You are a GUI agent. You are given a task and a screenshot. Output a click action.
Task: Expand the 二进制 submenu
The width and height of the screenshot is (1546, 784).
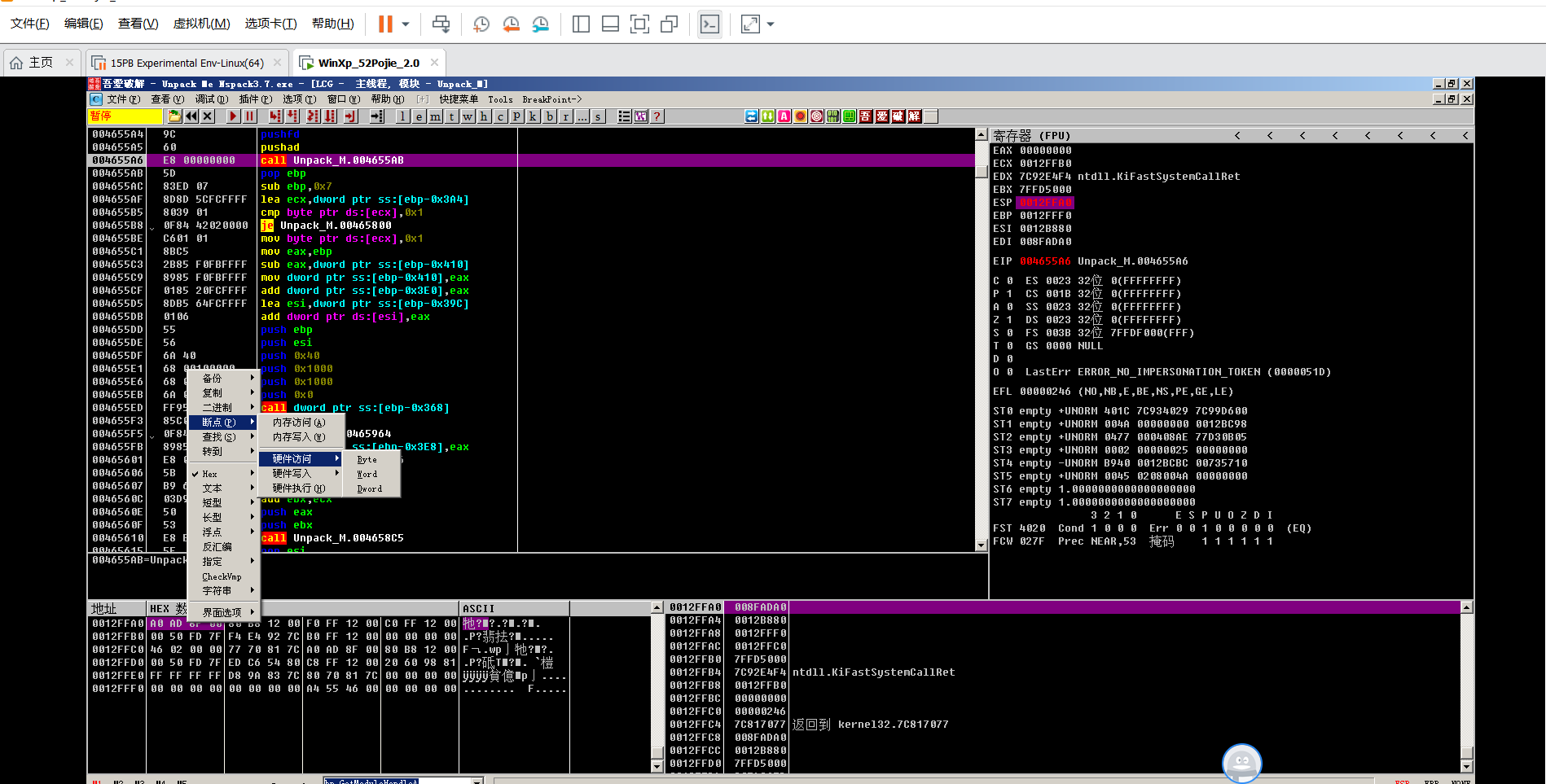[x=222, y=407]
